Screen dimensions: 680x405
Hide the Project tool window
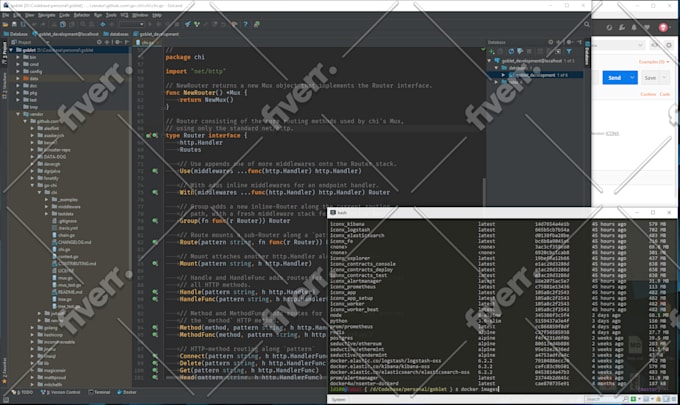tap(127, 42)
